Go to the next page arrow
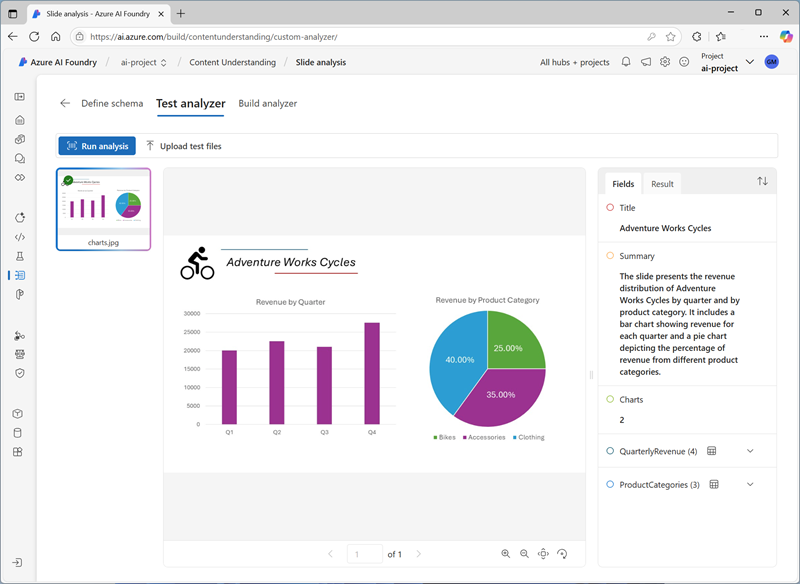This screenshot has width=800, height=584. tap(418, 554)
